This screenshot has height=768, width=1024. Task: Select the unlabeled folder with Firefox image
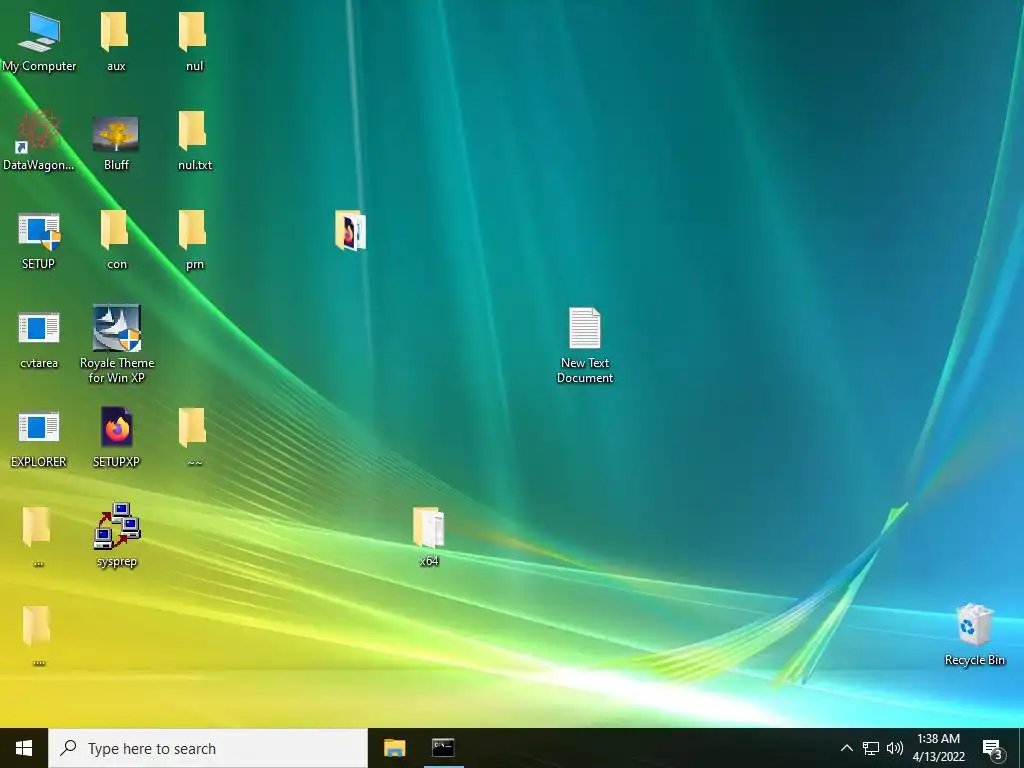[351, 230]
